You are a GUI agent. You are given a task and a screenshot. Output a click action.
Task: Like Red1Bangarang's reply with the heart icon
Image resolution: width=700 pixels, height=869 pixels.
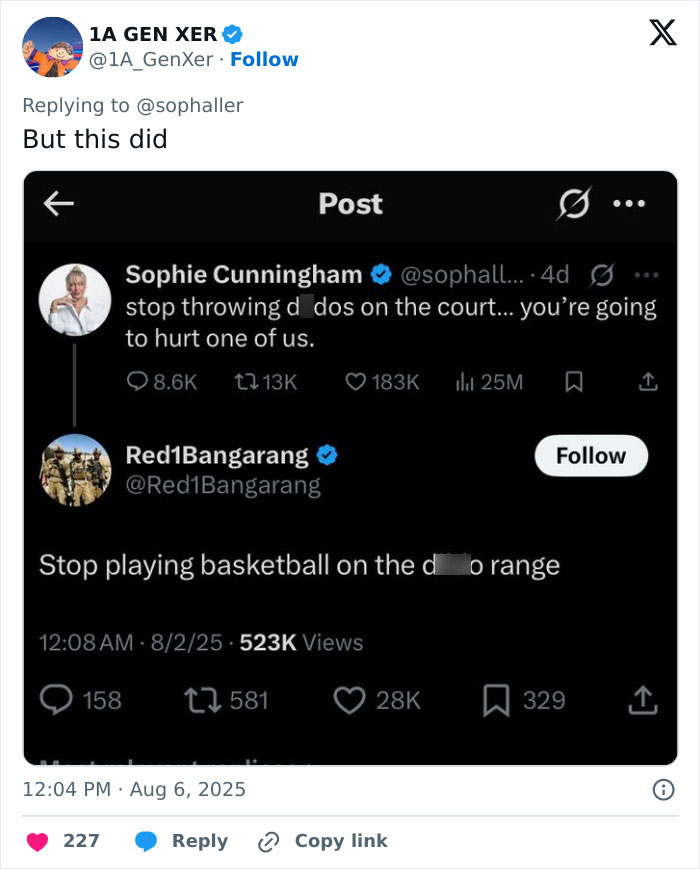(349, 700)
